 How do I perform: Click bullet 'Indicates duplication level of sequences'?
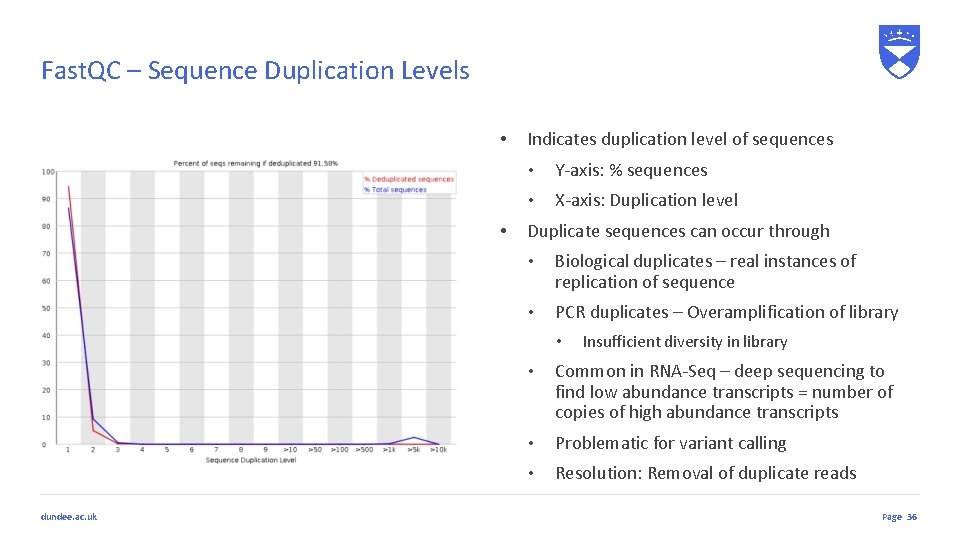[680, 140]
